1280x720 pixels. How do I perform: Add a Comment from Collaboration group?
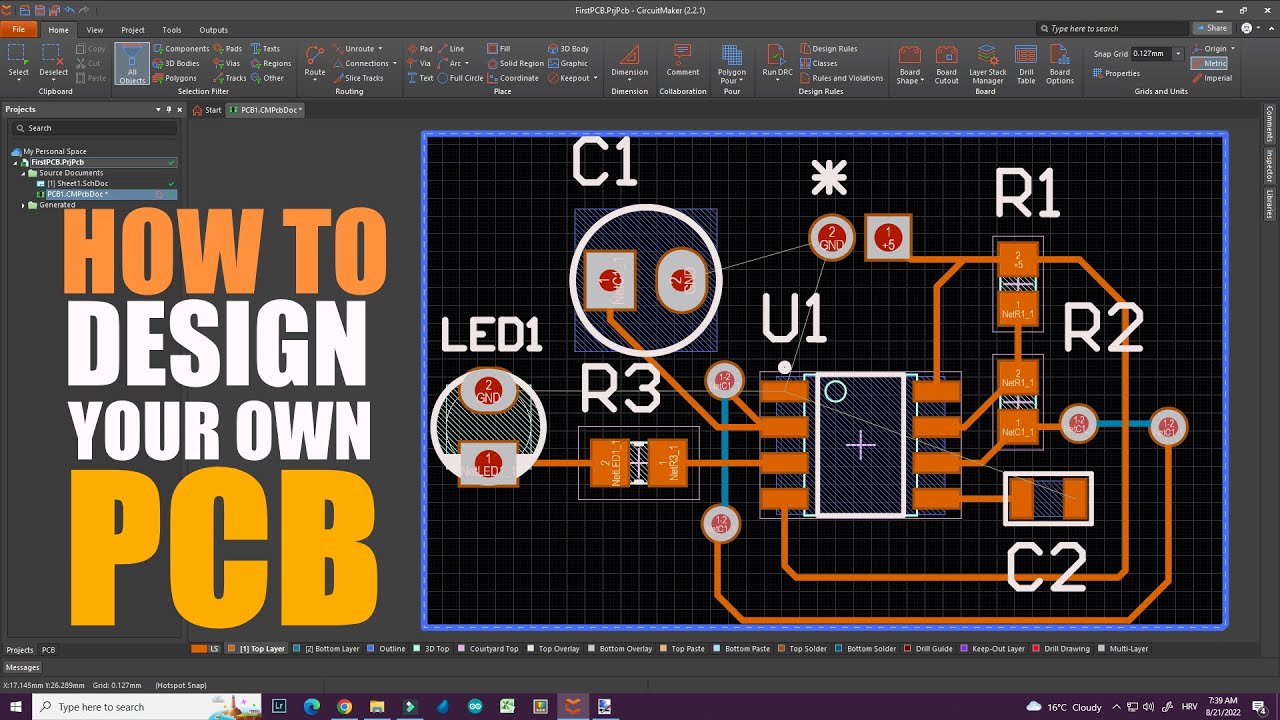point(683,60)
